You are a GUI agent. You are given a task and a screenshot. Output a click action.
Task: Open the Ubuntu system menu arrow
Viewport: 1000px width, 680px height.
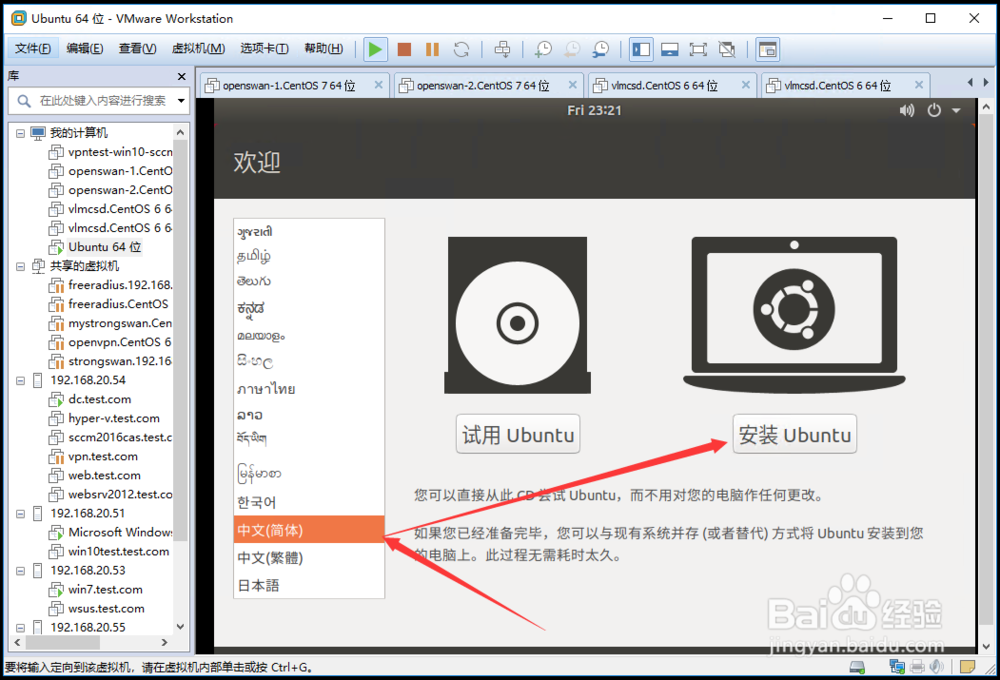pos(956,110)
